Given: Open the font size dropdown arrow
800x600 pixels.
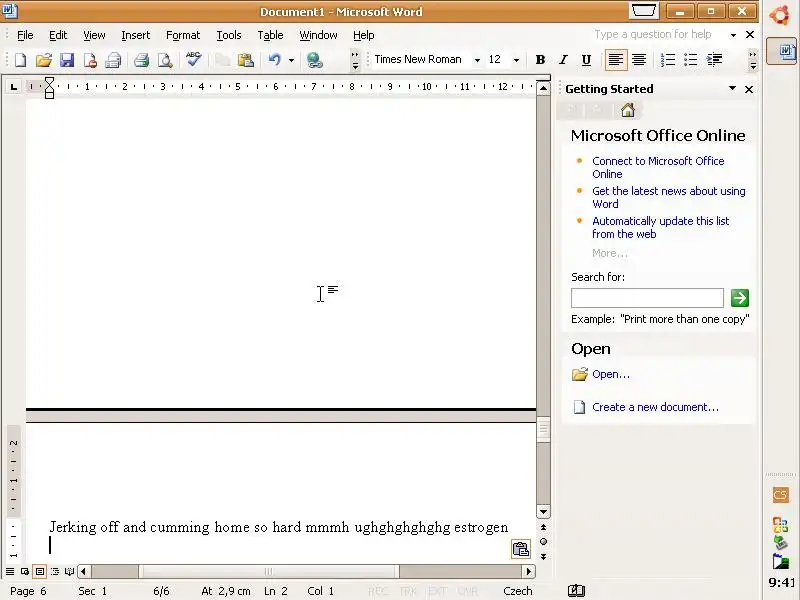Looking at the screenshot, I should (x=516, y=60).
